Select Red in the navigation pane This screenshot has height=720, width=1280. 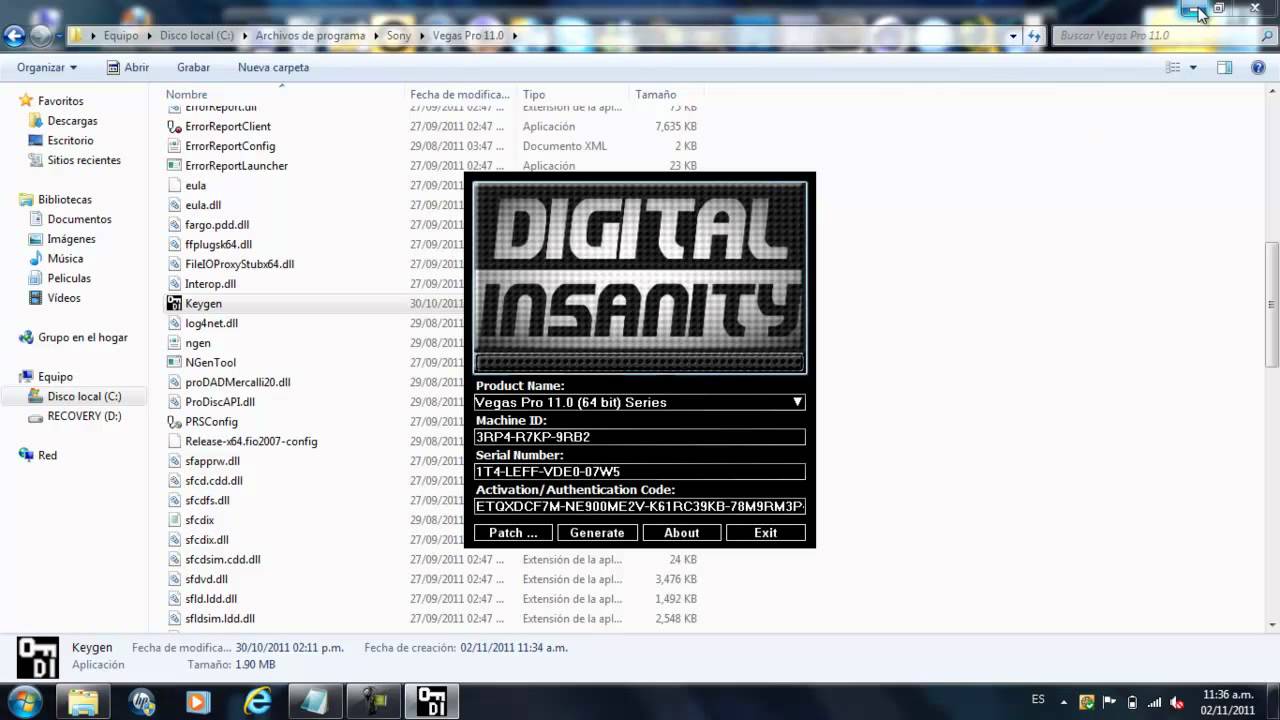tap(47, 455)
